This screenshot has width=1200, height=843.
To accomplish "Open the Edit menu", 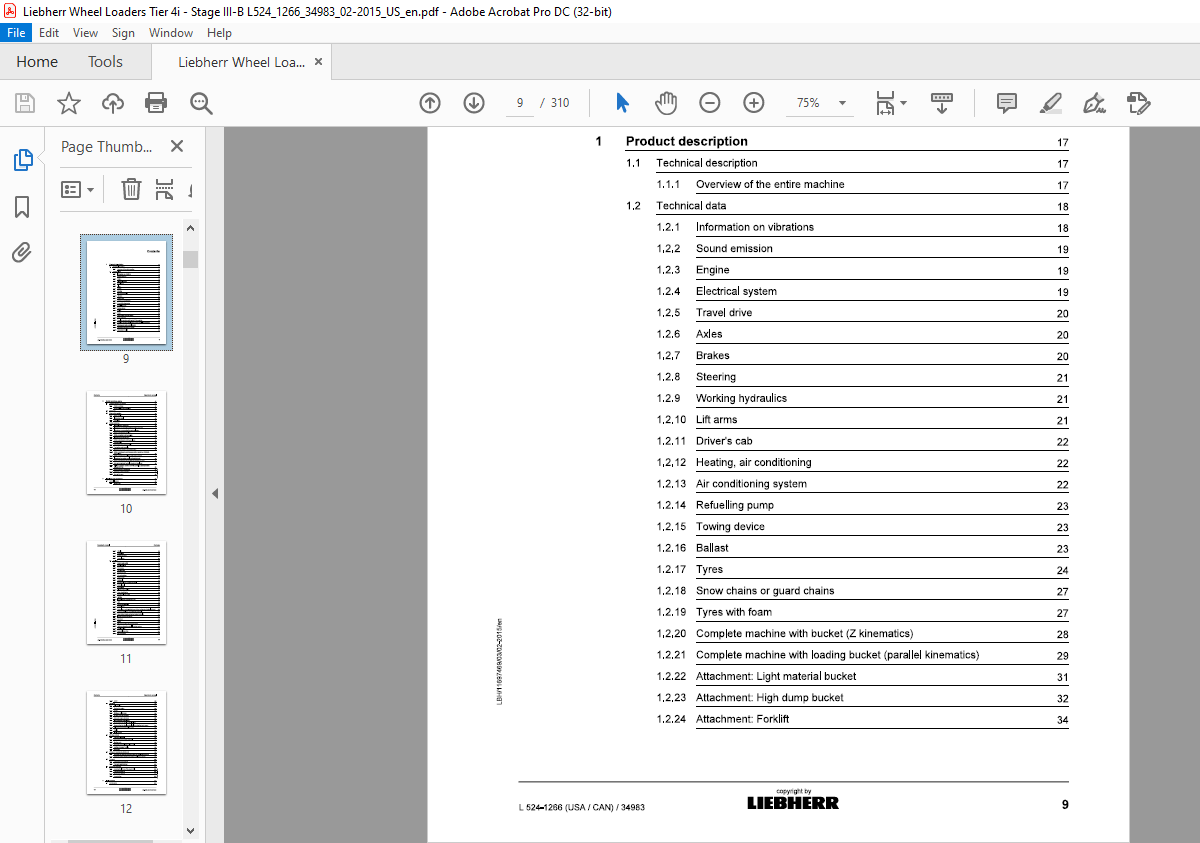I will click(x=49, y=33).
